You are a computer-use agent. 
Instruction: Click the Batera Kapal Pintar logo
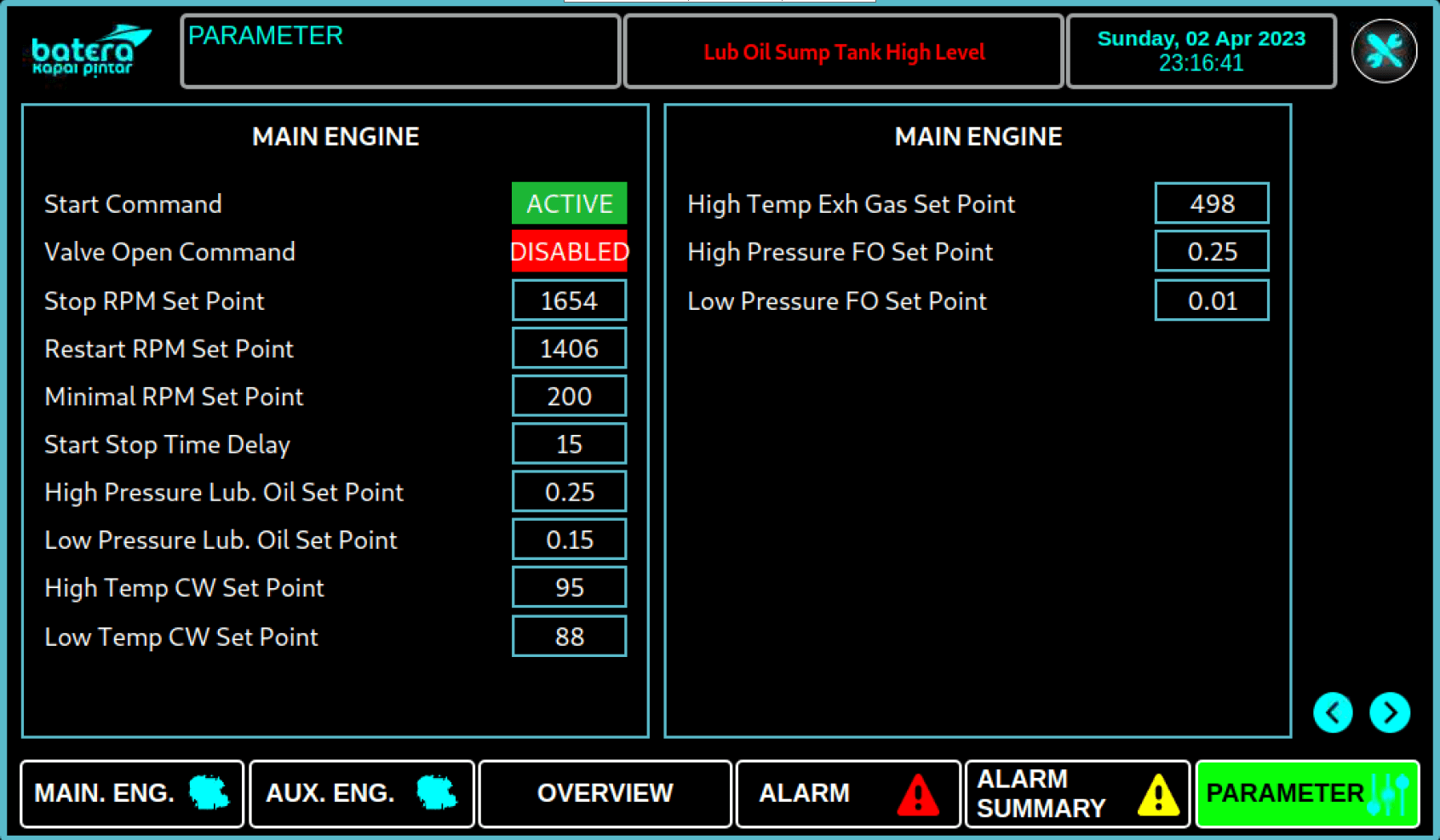[x=89, y=51]
